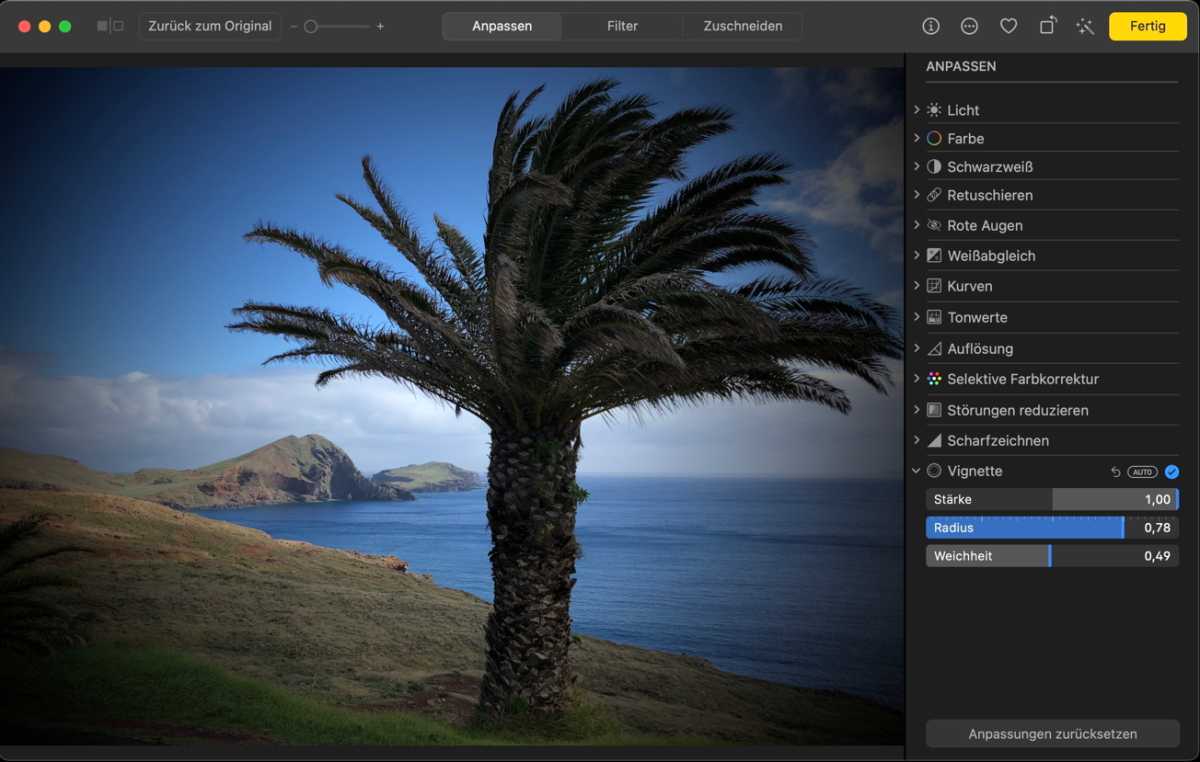Click the circle icon beside Vignette
The height and width of the screenshot is (762, 1200).
934,471
